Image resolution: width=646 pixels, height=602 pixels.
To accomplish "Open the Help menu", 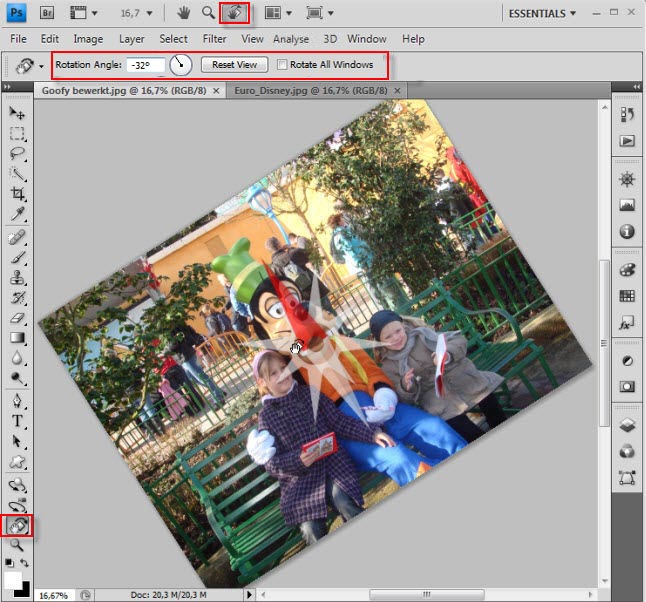I will tap(413, 39).
